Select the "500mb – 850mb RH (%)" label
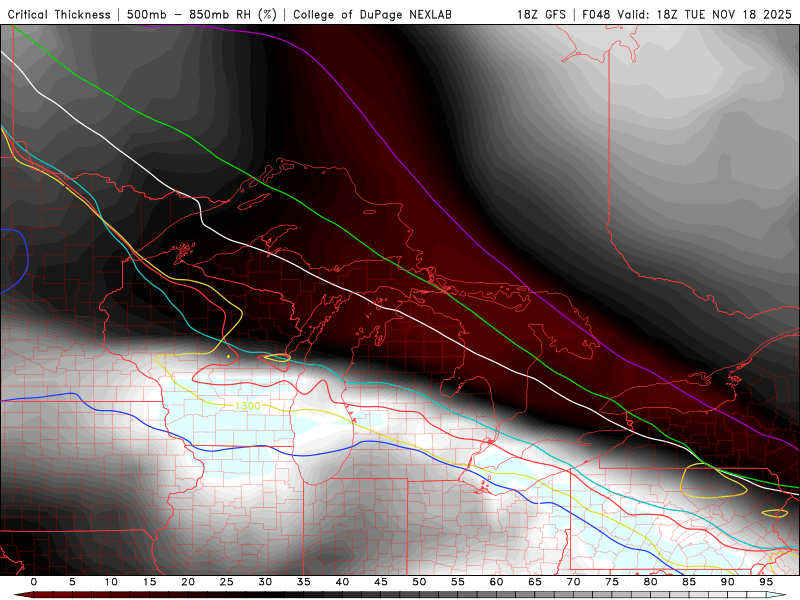The height and width of the screenshot is (600, 800). (x=202, y=14)
